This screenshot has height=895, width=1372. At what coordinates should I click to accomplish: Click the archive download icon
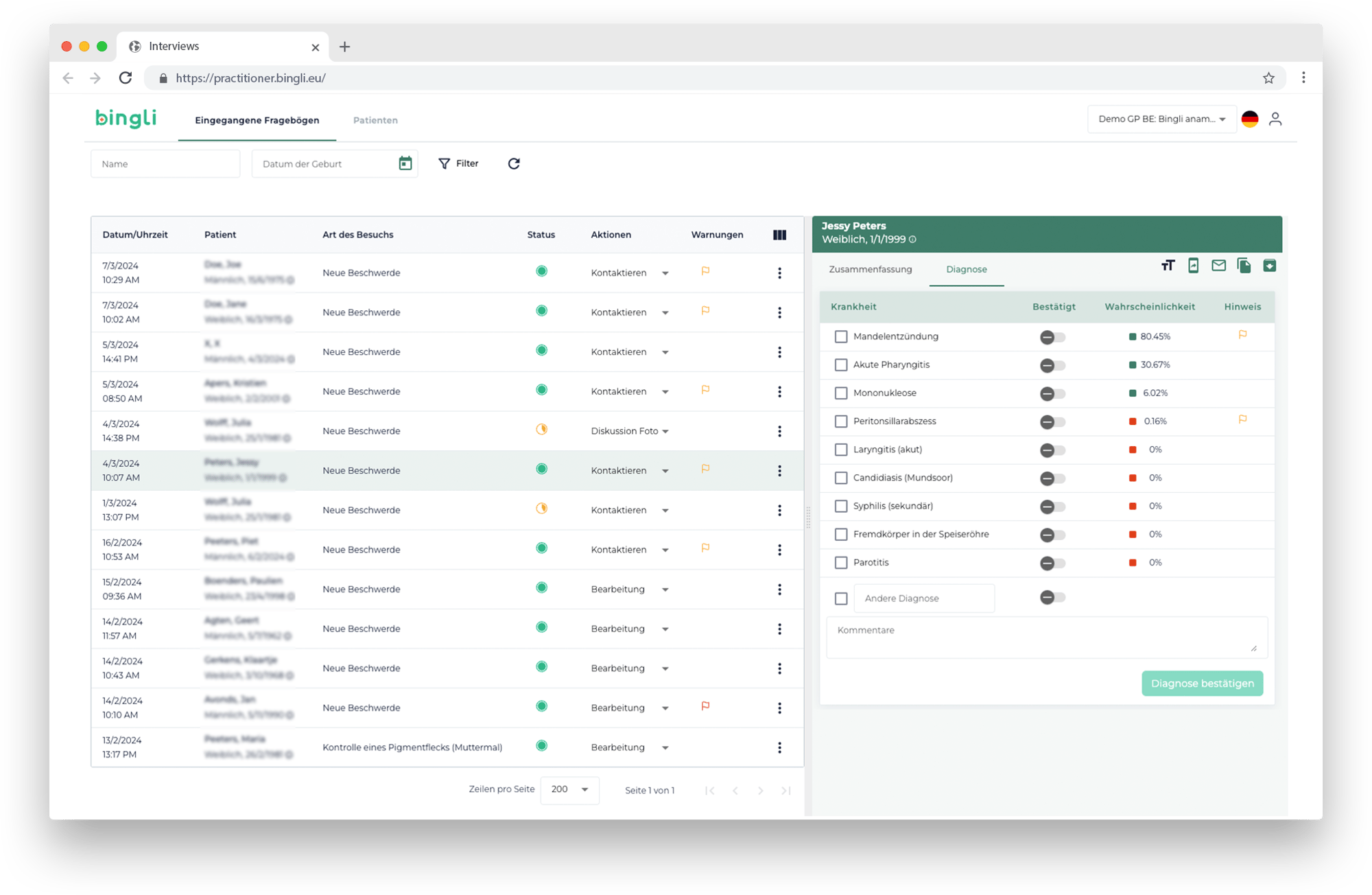pos(1269,266)
